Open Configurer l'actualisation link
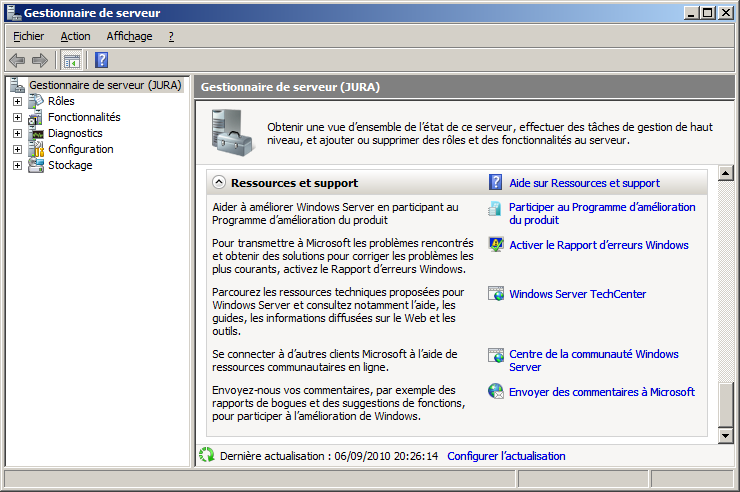This screenshot has width=740, height=492. [x=506, y=456]
